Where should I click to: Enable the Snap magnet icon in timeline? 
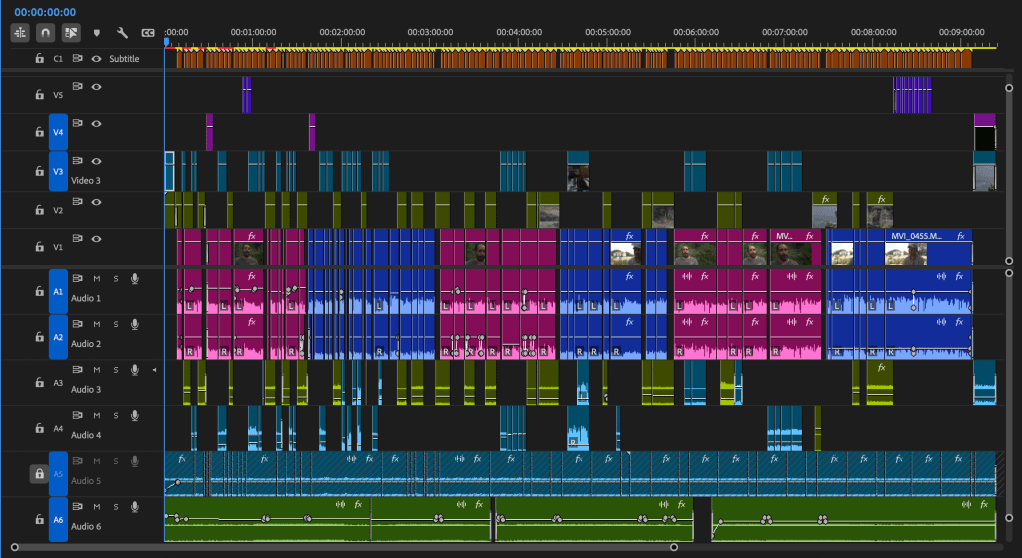pos(45,32)
